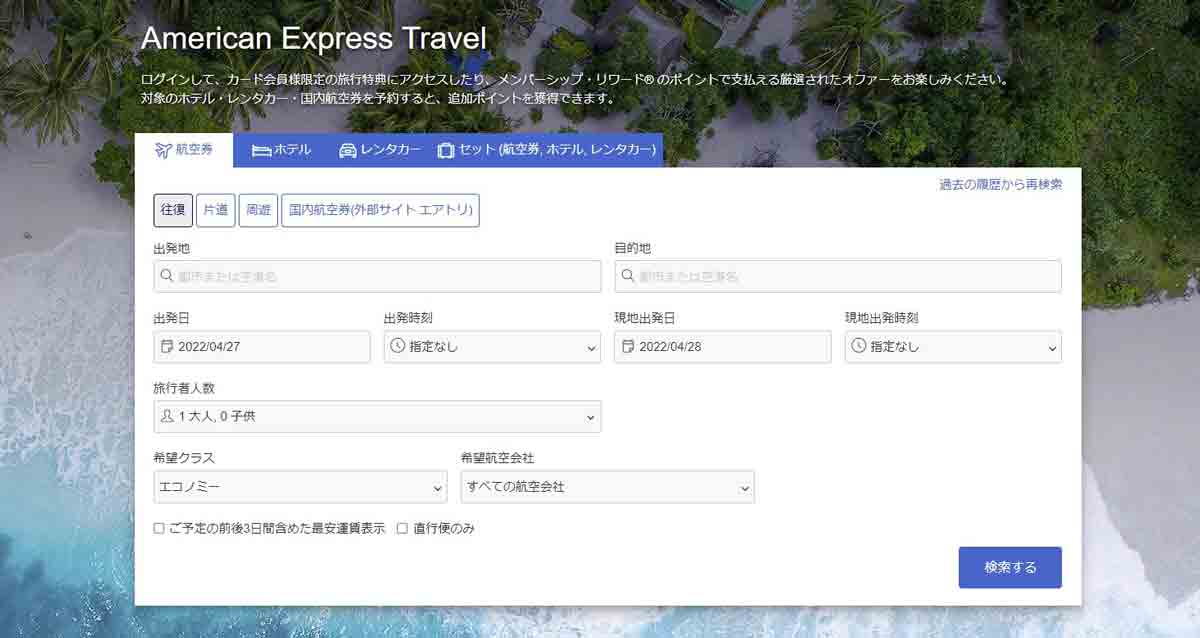Click the 2022/04/28 return date value
The width and height of the screenshot is (1200, 638).
670,347
